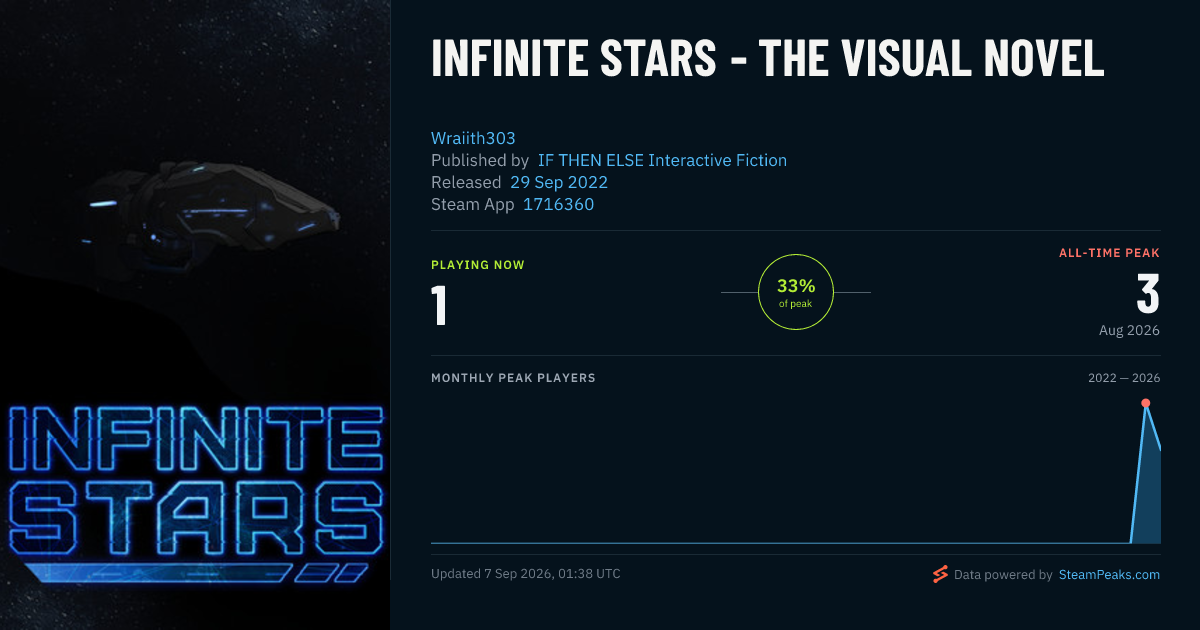This screenshot has width=1200, height=630.
Task: Click the 2022 — 2026 chart range label
Action: 1124,378
